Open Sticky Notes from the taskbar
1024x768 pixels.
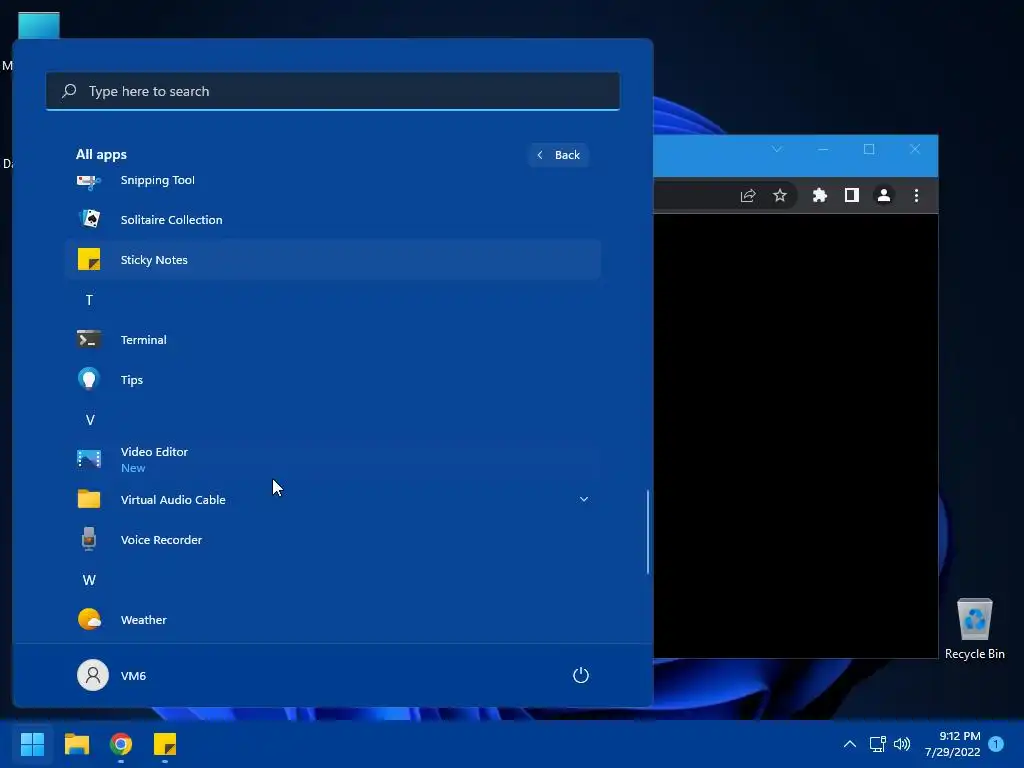pos(165,744)
